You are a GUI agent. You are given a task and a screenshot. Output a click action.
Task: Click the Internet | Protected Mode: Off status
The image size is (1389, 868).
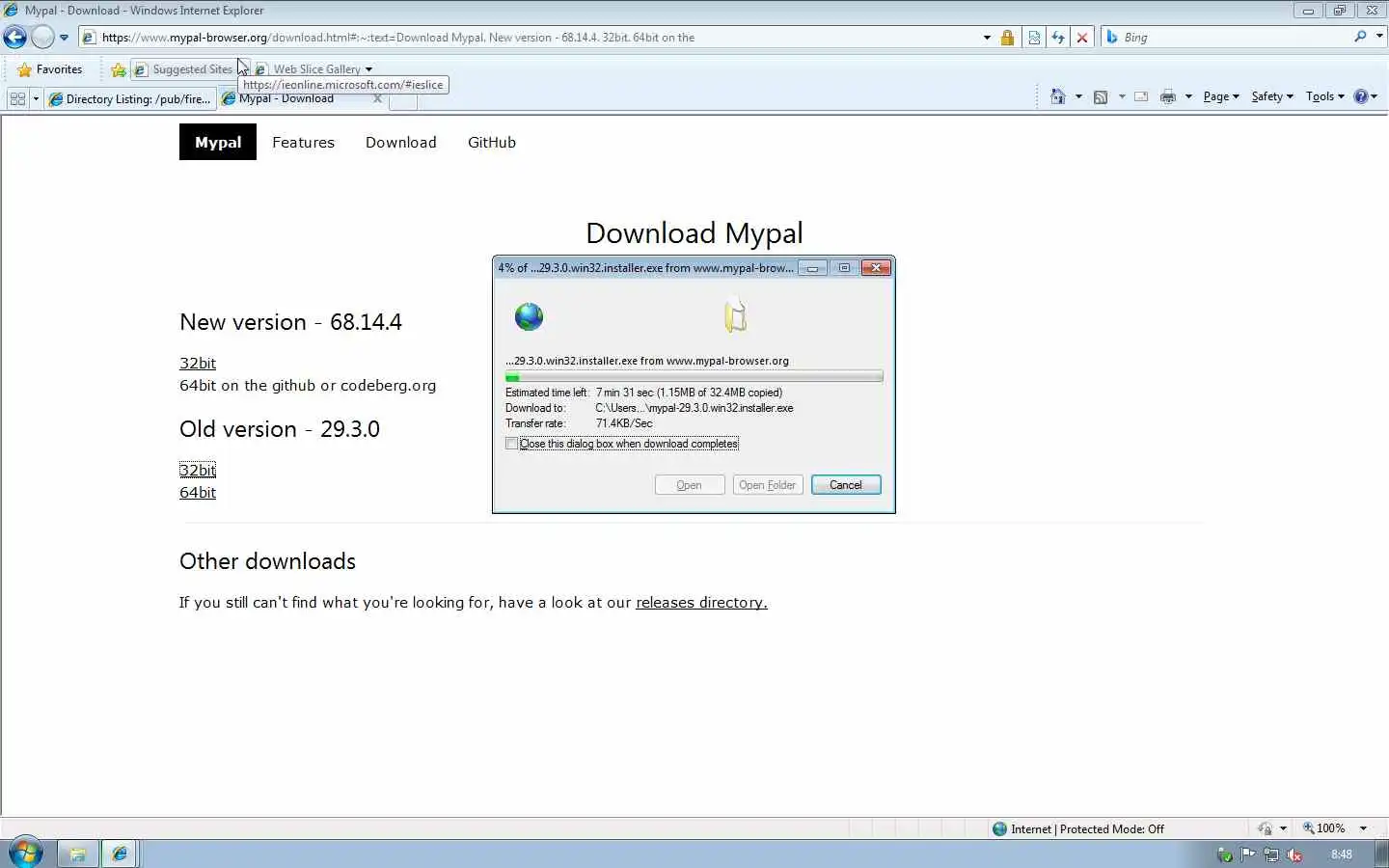[x=1077, y=828]
